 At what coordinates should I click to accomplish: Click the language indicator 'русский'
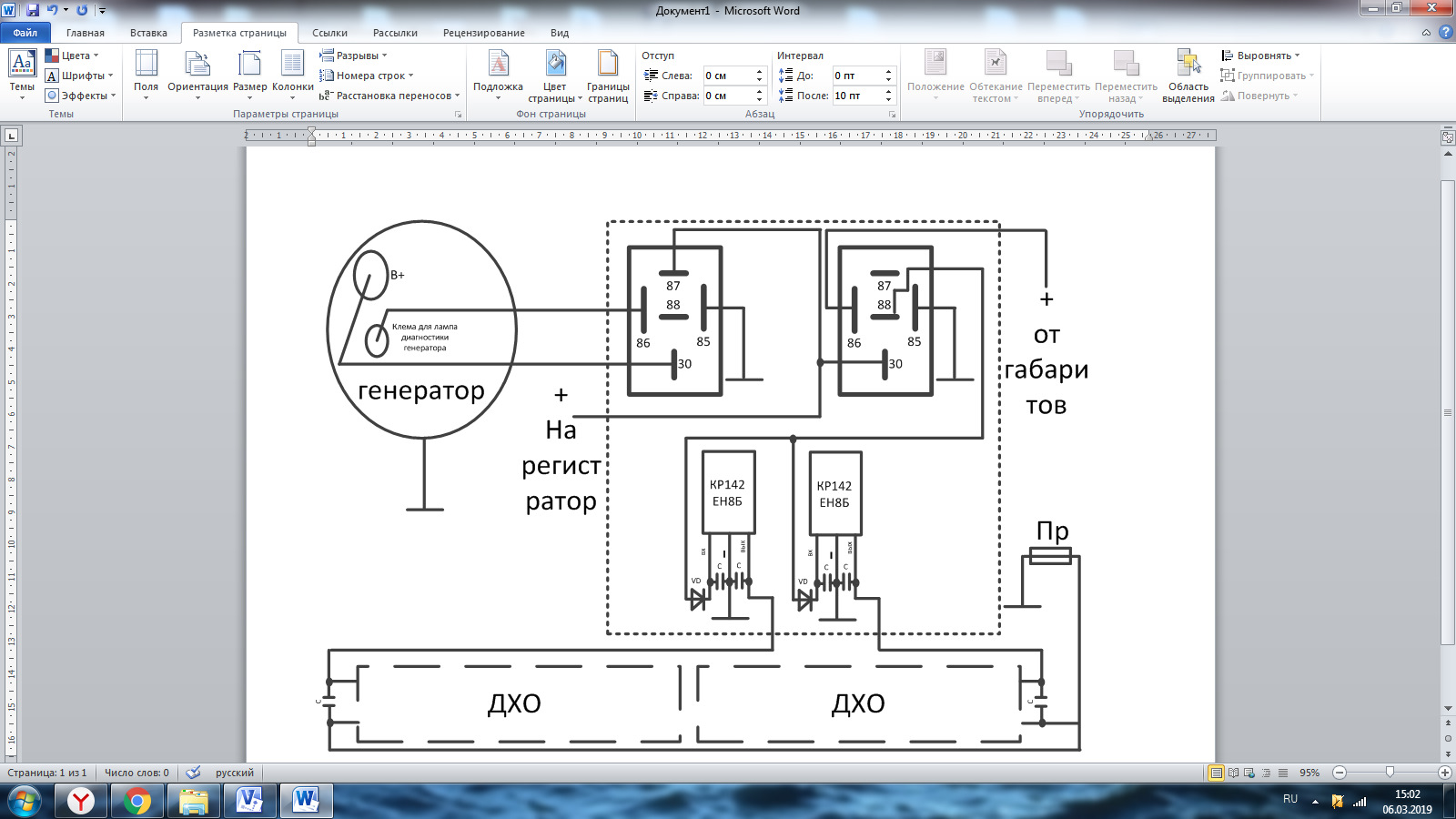click(x=235, y=773)
